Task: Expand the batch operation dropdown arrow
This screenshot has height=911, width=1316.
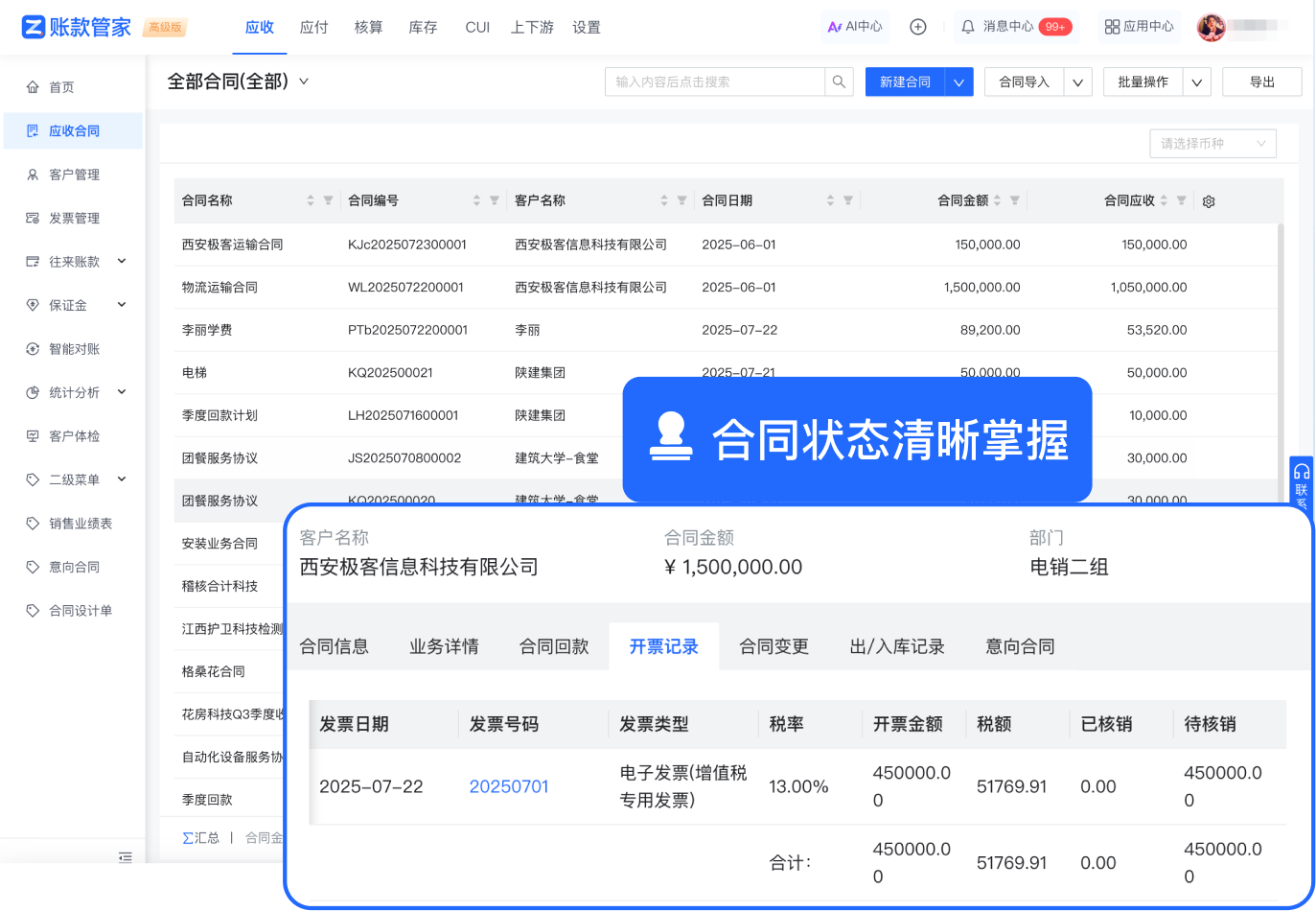Action: click(x=1196, y=82)
